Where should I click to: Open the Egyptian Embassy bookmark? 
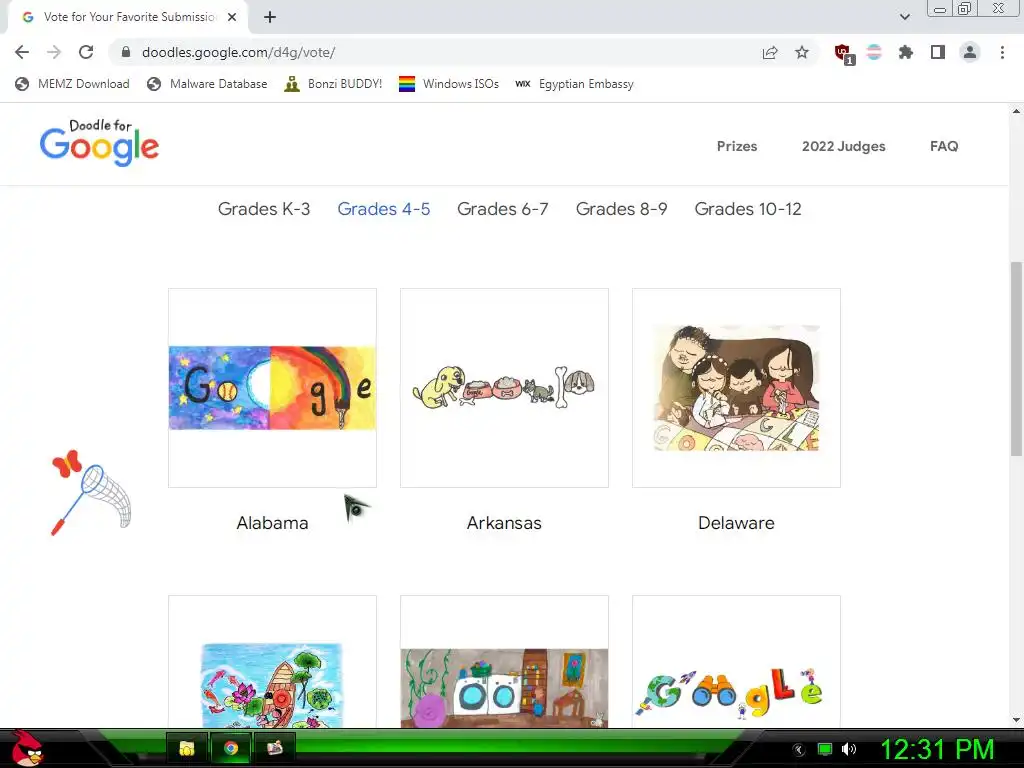coord(574,84)
